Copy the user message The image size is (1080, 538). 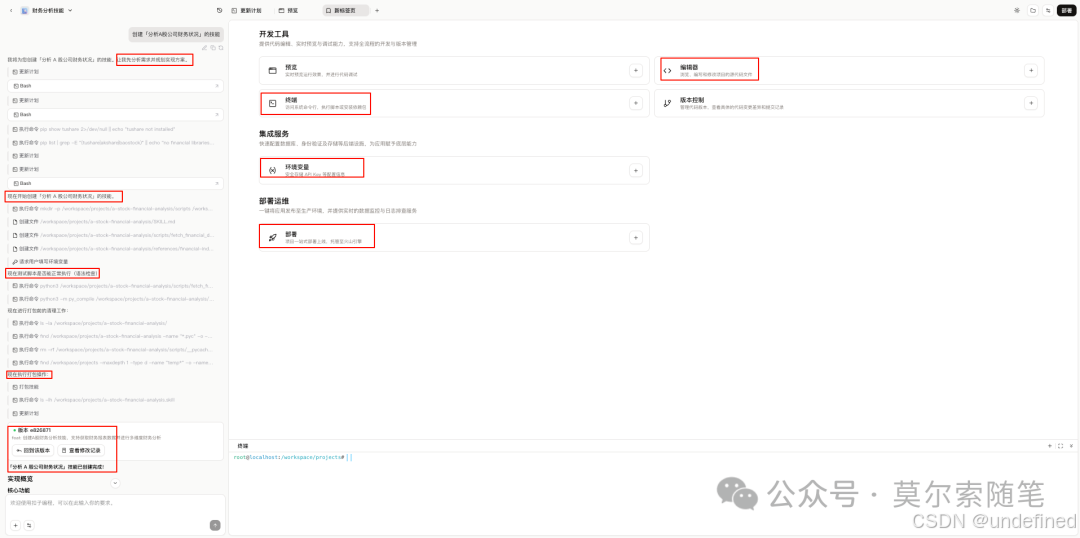213,48
